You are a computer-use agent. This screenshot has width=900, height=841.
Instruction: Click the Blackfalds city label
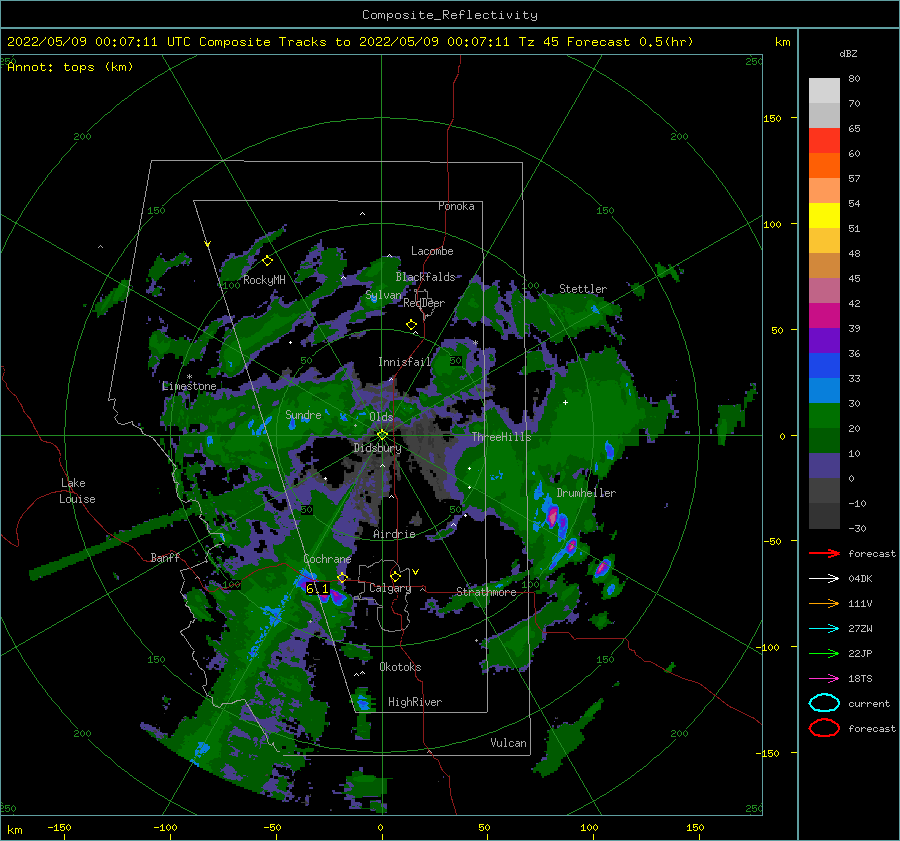coord(425,277)
